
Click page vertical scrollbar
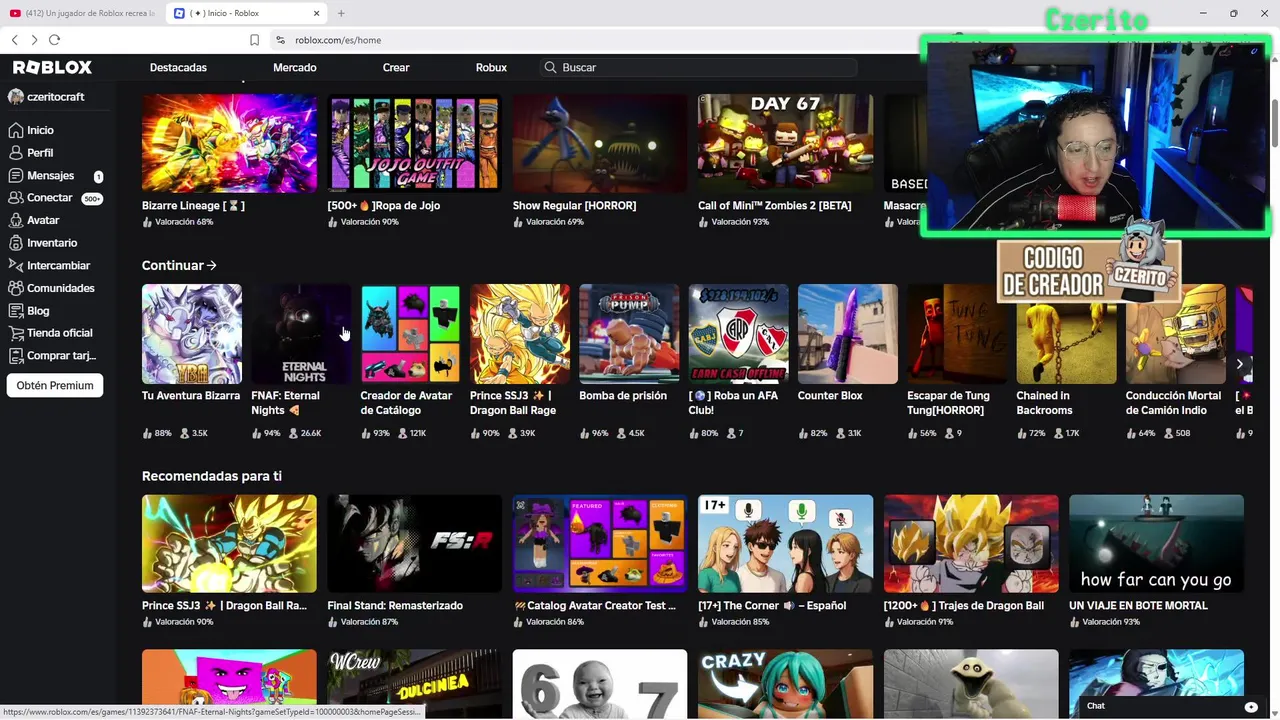(x=1274, y=125)
